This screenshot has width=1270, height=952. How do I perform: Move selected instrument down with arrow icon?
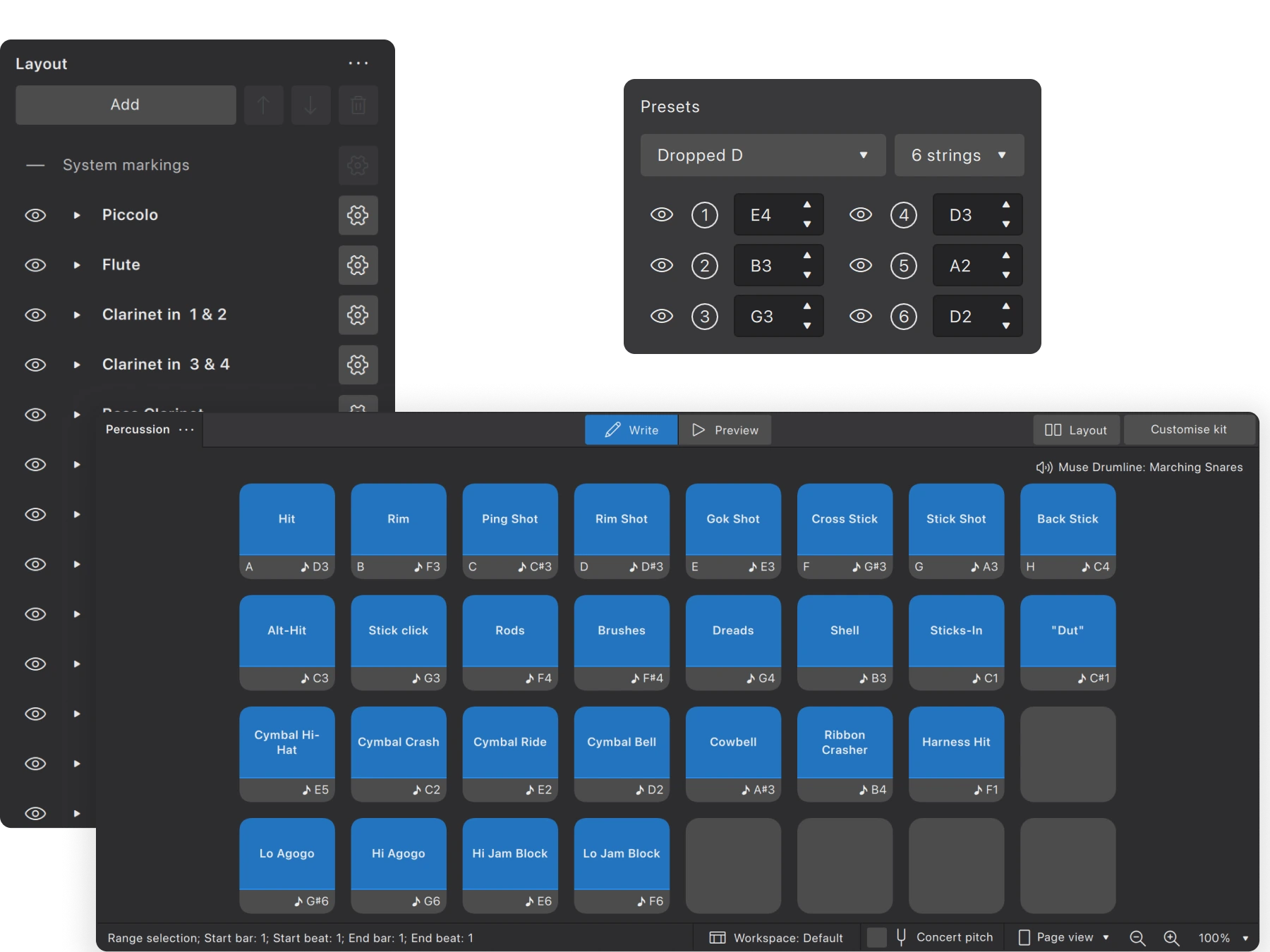tap(311, 104)
